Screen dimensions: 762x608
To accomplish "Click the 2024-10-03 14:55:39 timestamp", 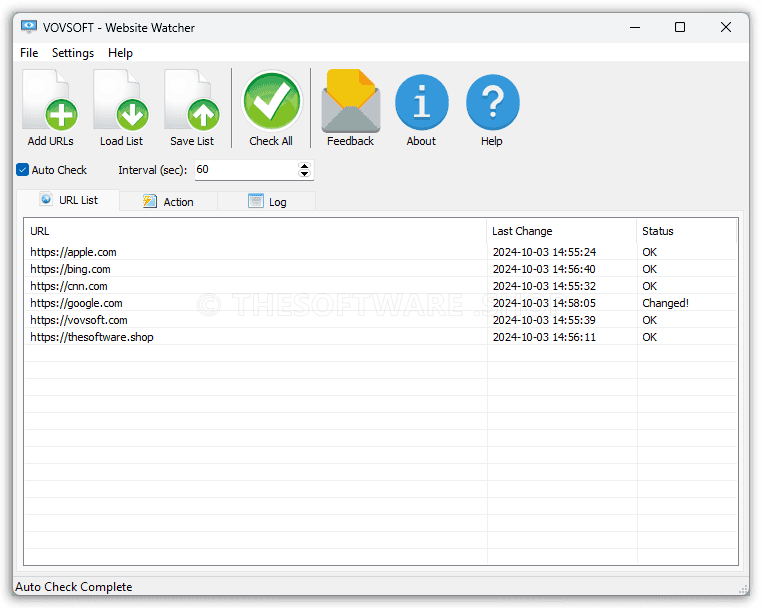I will click(x=544, y=320).
